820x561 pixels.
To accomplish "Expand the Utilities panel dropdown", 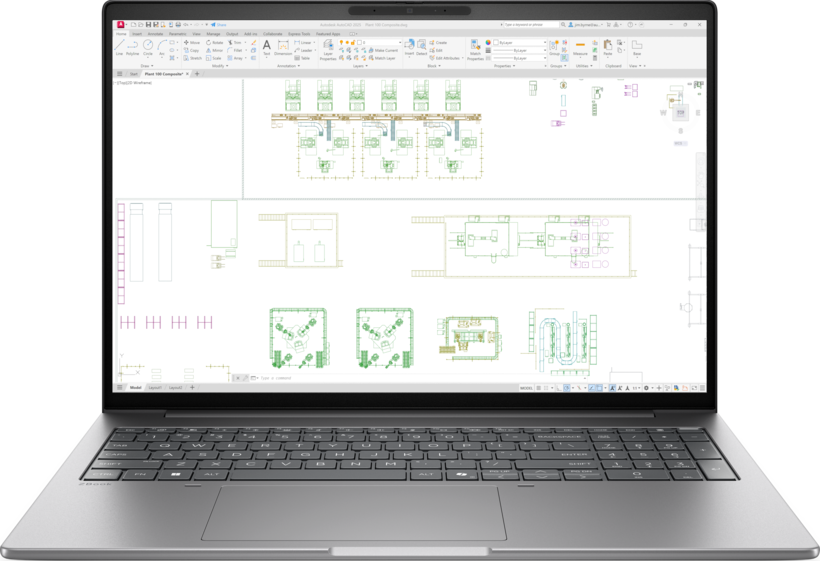I will (584, 66).
